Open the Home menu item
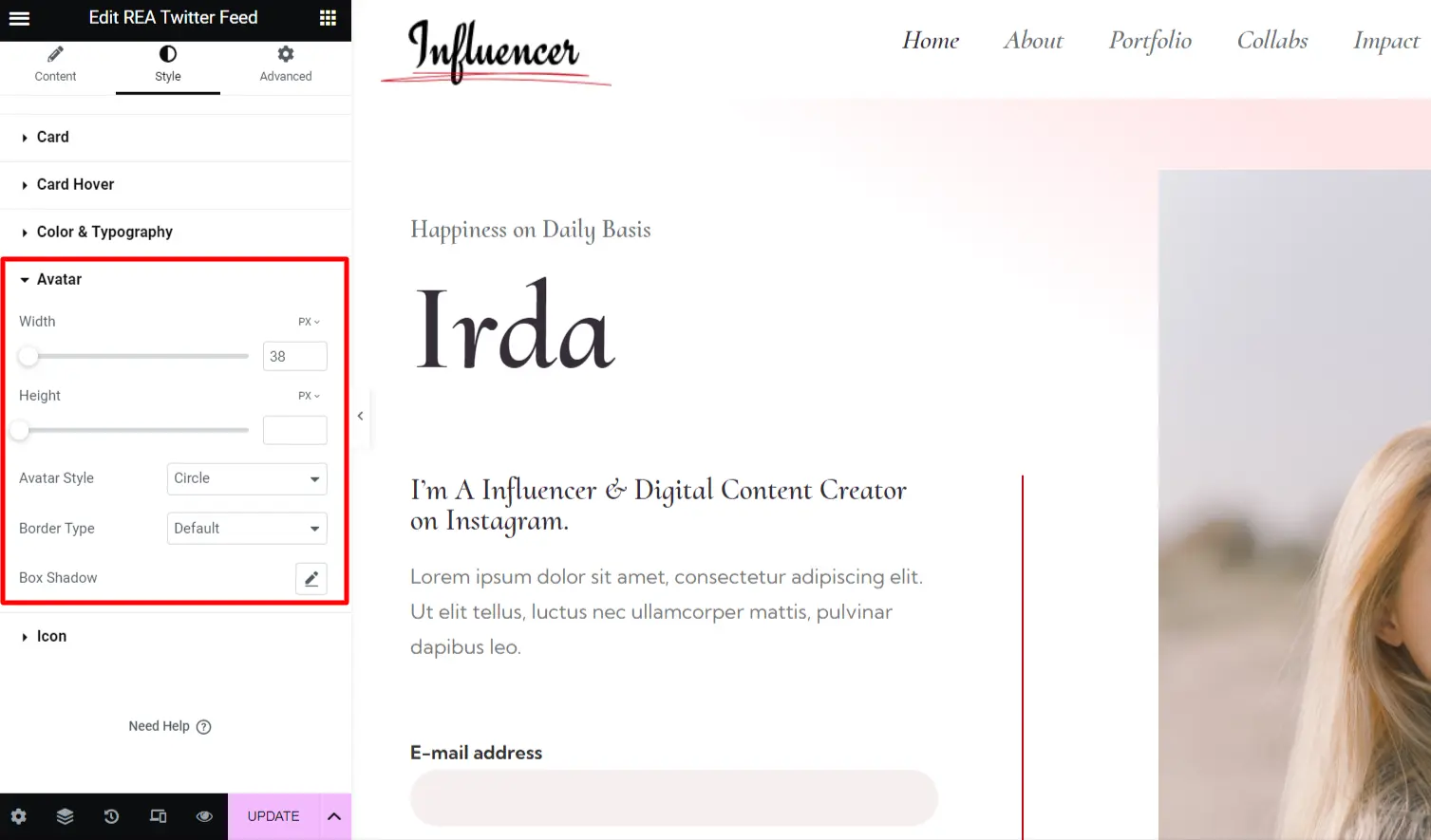This screenshot has width=1431, height=840. pyautogui.click(x=931, y=40)
